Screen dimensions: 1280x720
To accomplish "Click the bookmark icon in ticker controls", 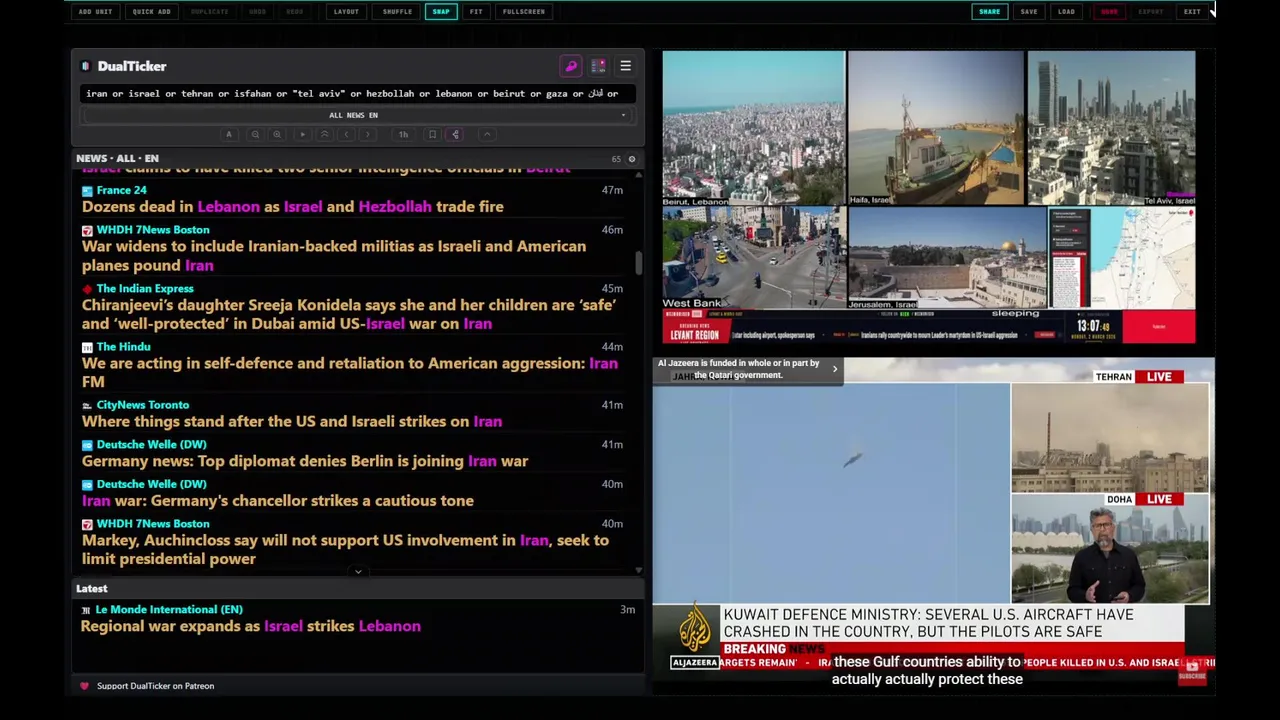I will 432,134.
